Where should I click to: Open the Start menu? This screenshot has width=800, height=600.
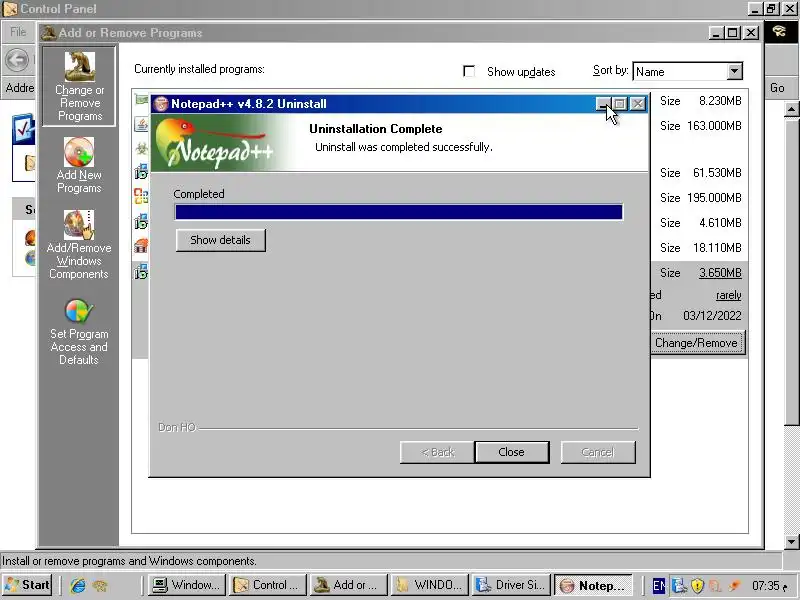click(x=28, y=585)
